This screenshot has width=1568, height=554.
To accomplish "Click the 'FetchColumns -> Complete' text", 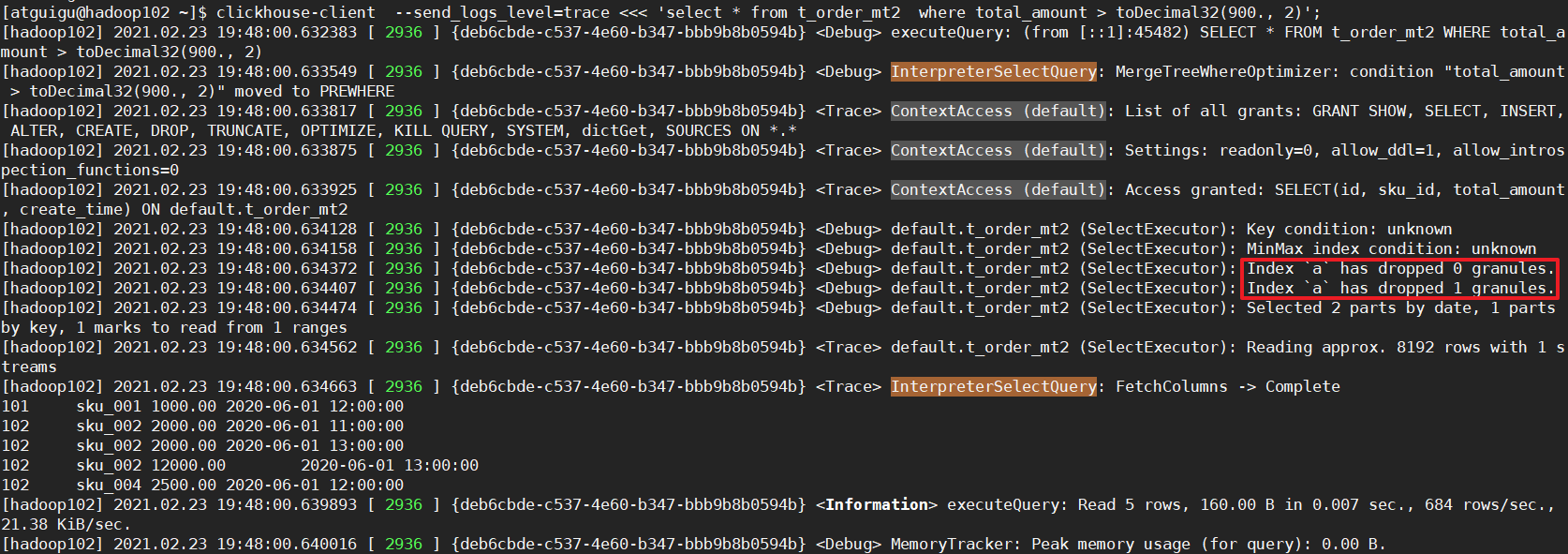I will click(x=1228, y=386).
